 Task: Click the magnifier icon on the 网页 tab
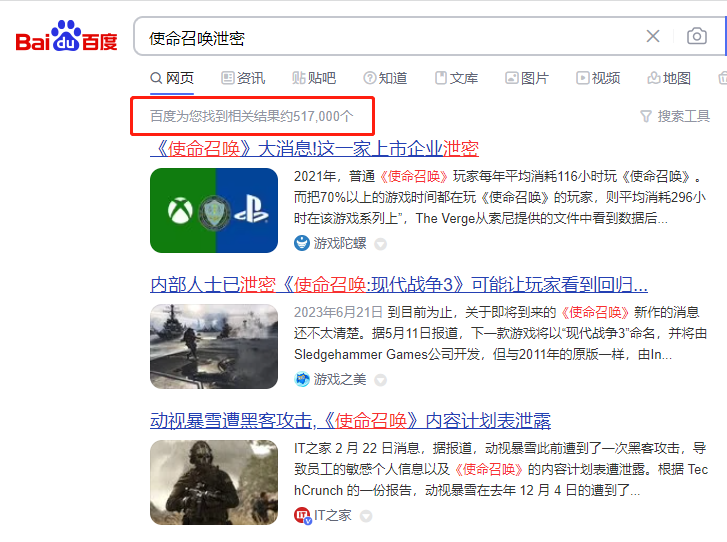(156, 78)
